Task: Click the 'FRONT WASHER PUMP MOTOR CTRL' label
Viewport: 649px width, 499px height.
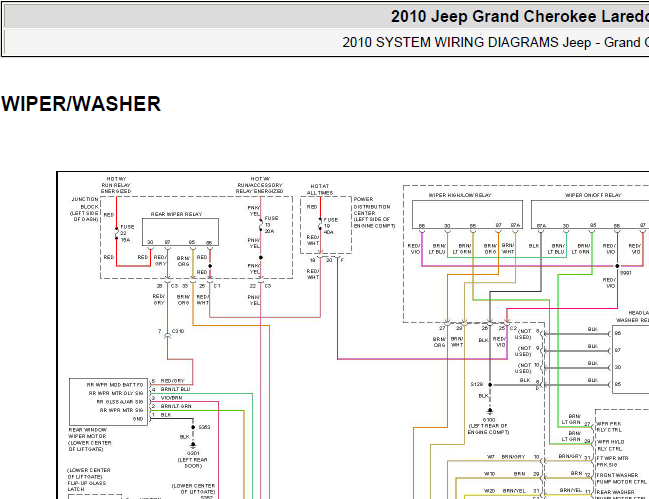Action: tap(621, 478)
